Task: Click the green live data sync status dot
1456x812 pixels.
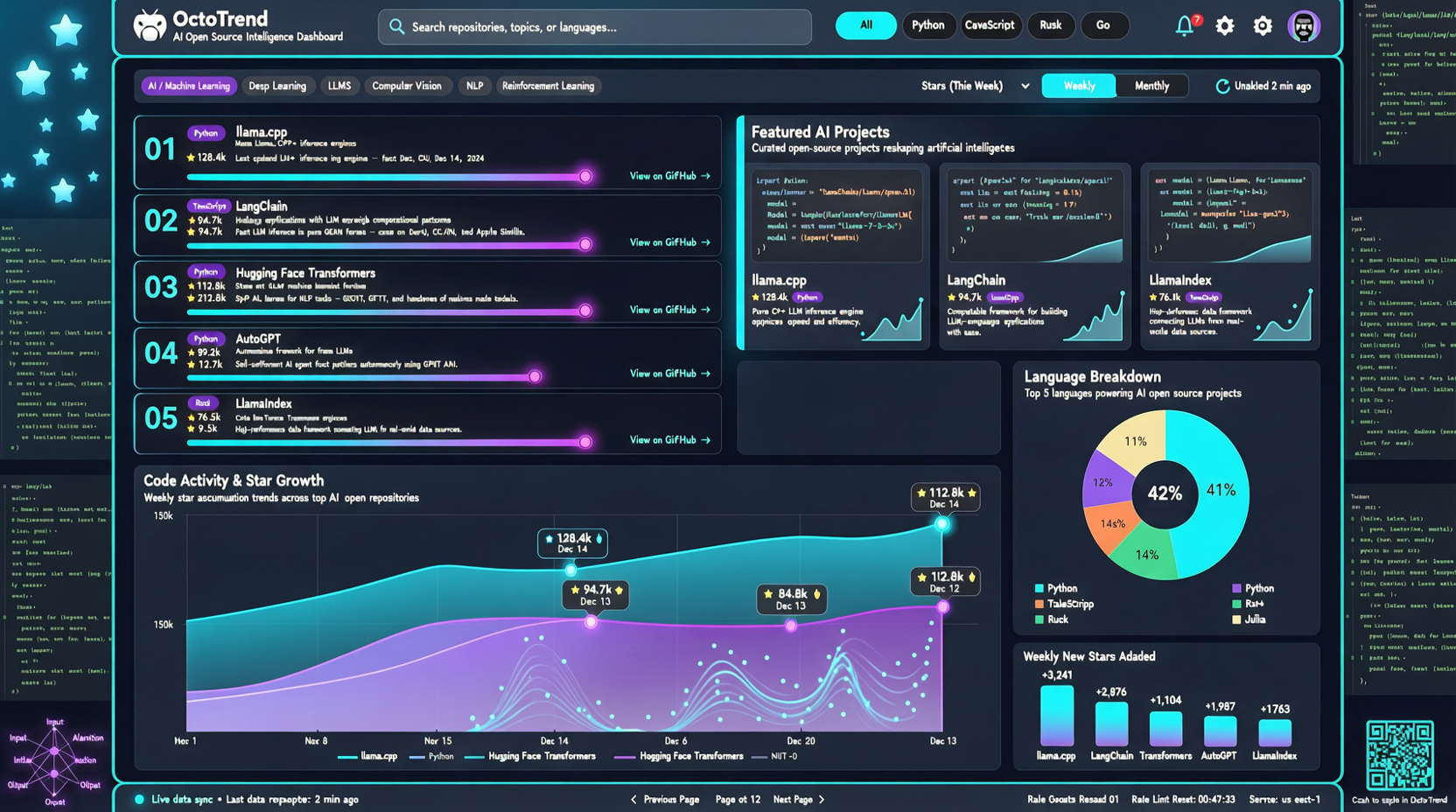Action: tap(139, 800)
